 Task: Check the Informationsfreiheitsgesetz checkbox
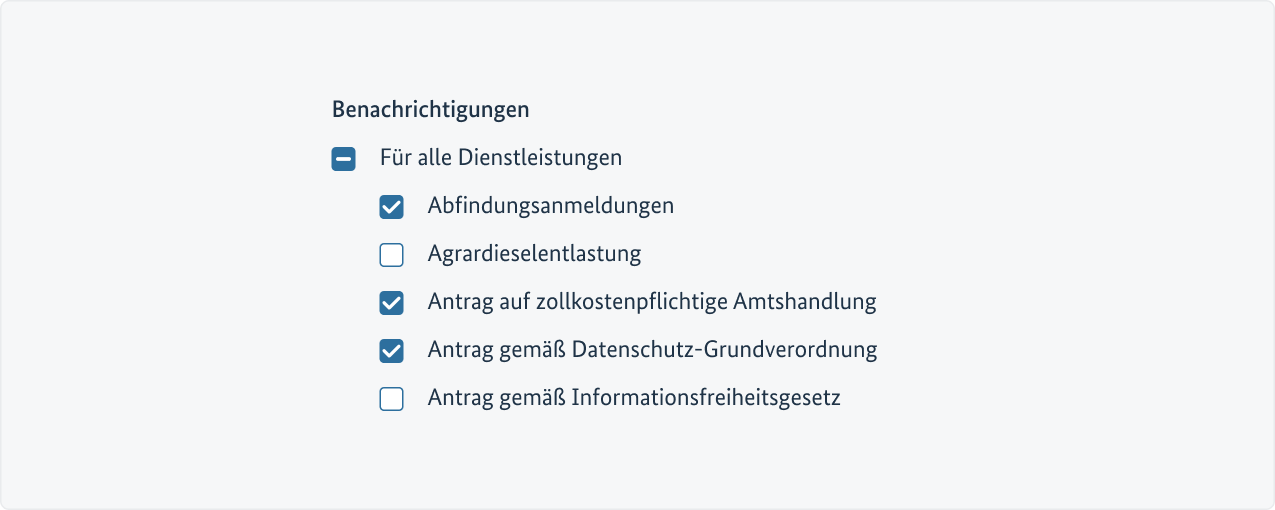(x=392, y=399)
